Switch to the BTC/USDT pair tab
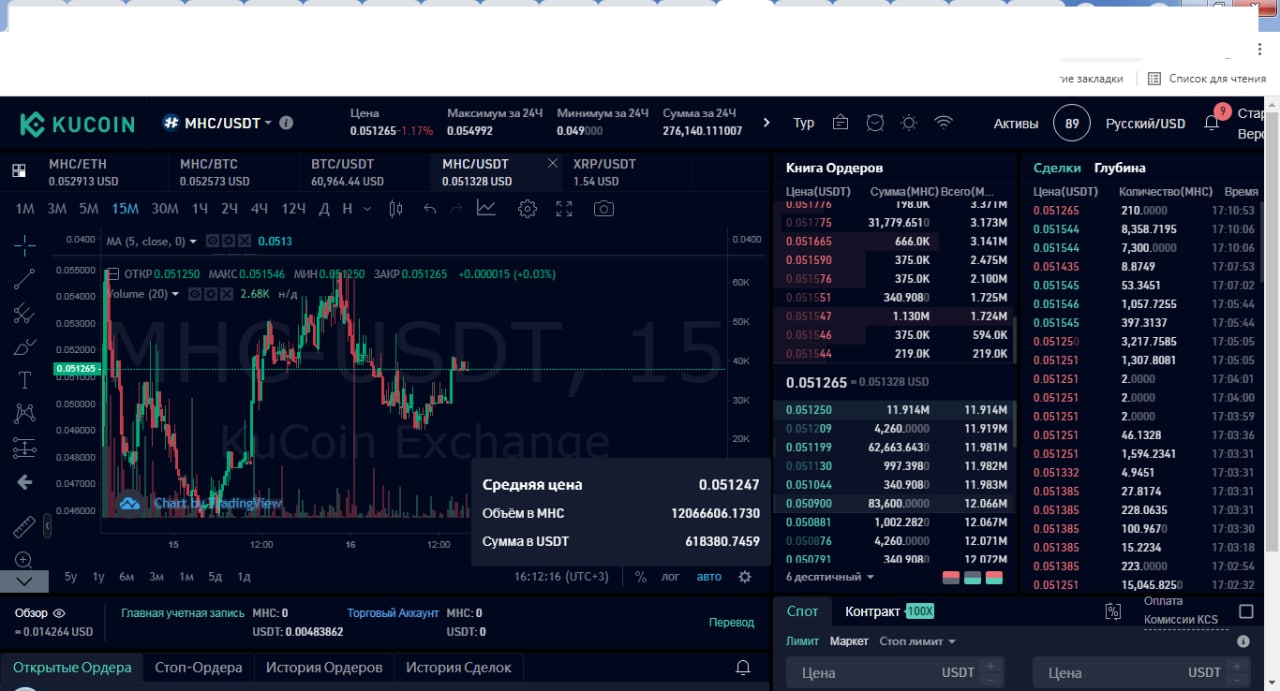The image size is (1280, 691). pyautogui.click(x=363, y=172)
